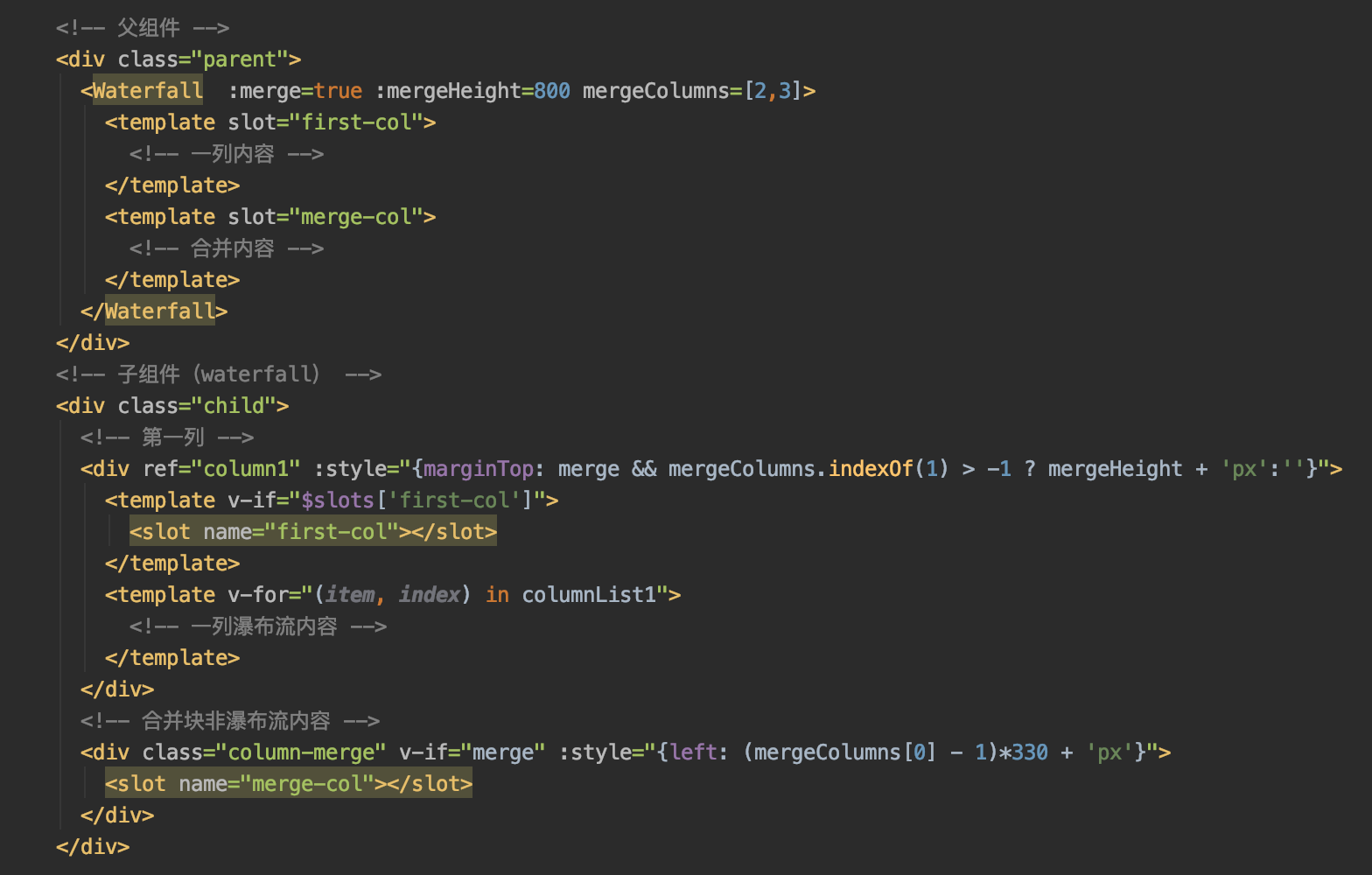Screen dimensions: 1372x875
Task: Click the div class="child" tag
Action: tap(172, 406)
